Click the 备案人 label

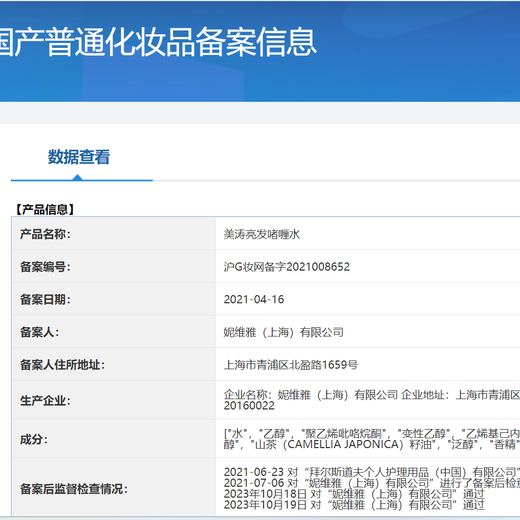(39, 332)
